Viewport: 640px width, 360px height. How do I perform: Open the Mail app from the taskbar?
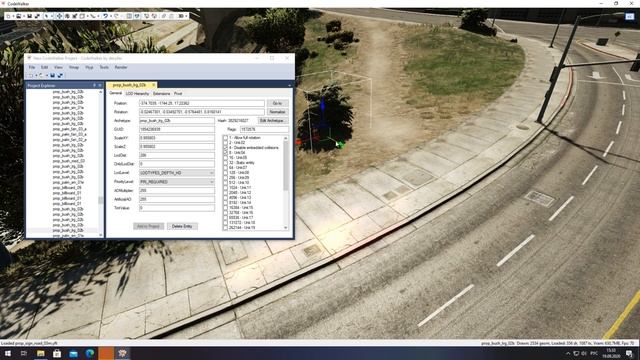point(73,353)
